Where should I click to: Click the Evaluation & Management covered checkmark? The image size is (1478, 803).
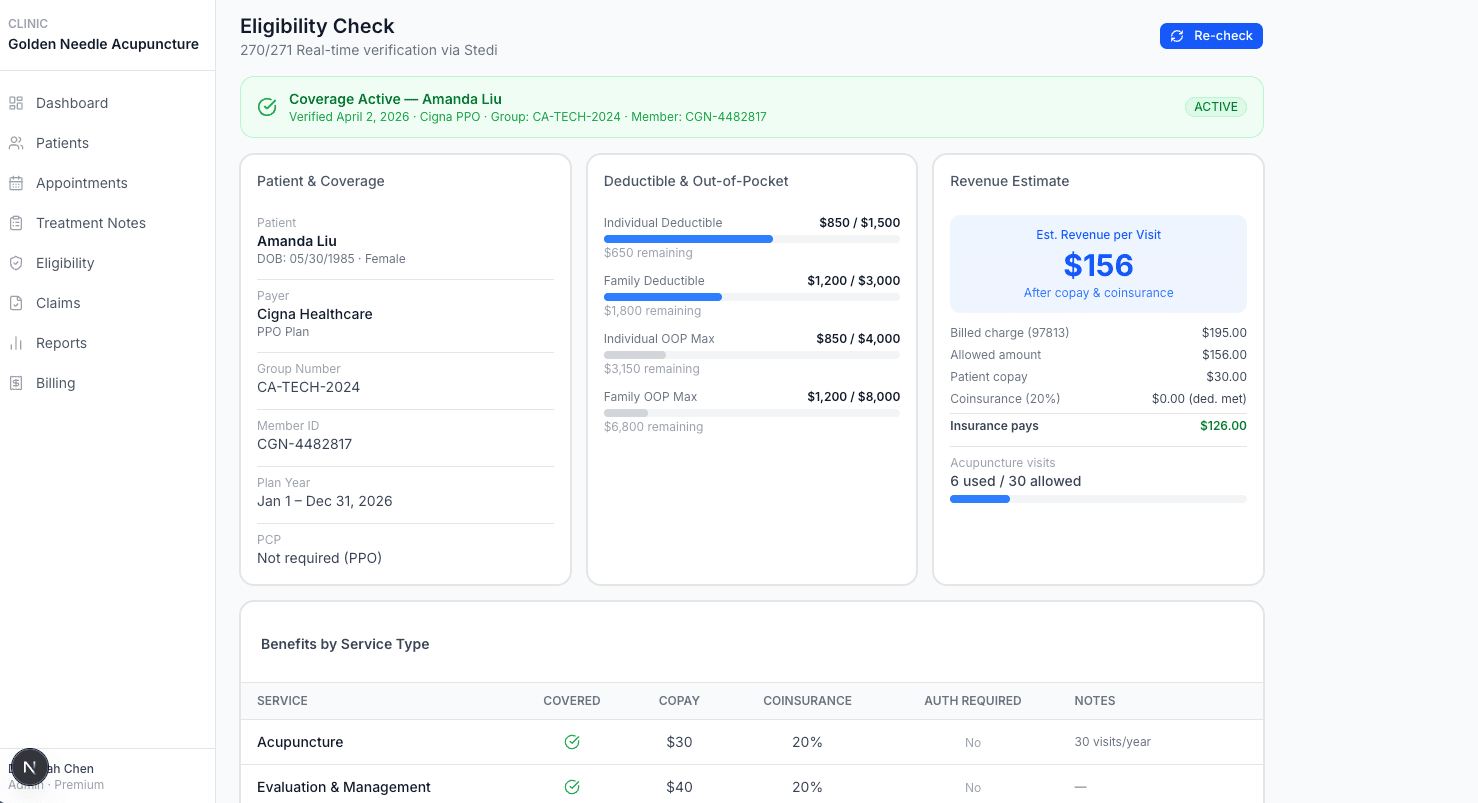pos(572,787)
